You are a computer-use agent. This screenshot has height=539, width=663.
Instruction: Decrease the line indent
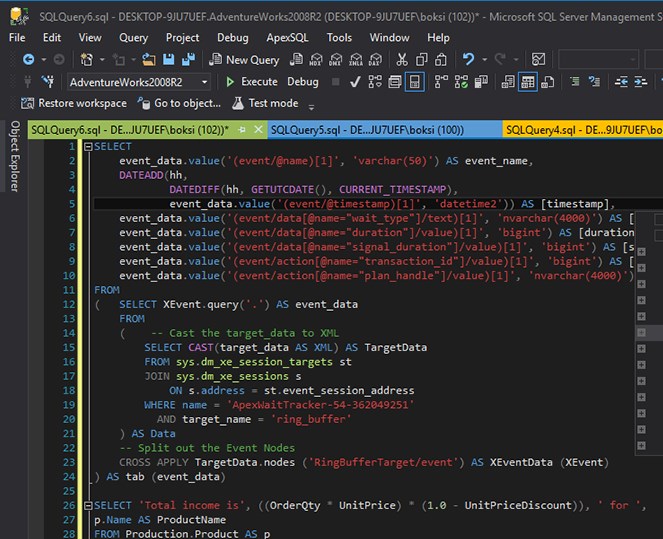click(x=621, y=82)
